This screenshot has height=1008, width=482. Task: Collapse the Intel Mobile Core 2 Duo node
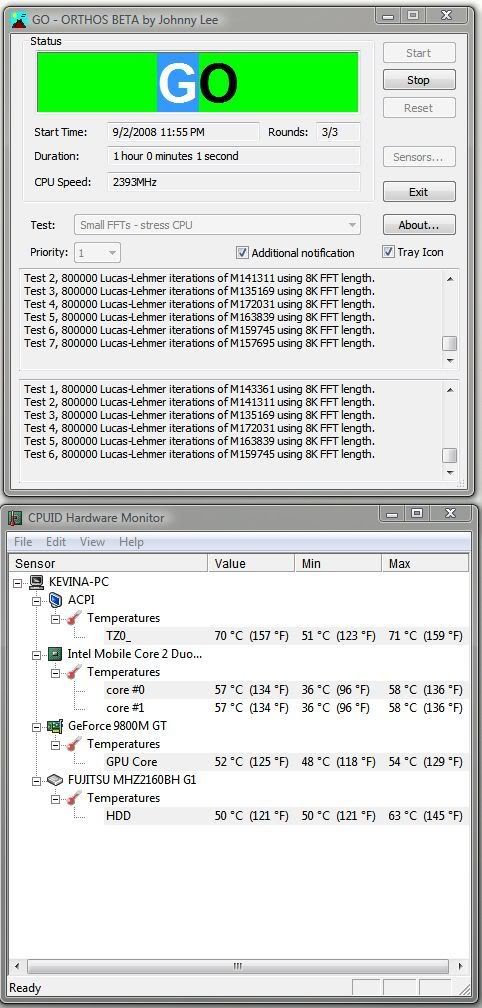(37, 654)
